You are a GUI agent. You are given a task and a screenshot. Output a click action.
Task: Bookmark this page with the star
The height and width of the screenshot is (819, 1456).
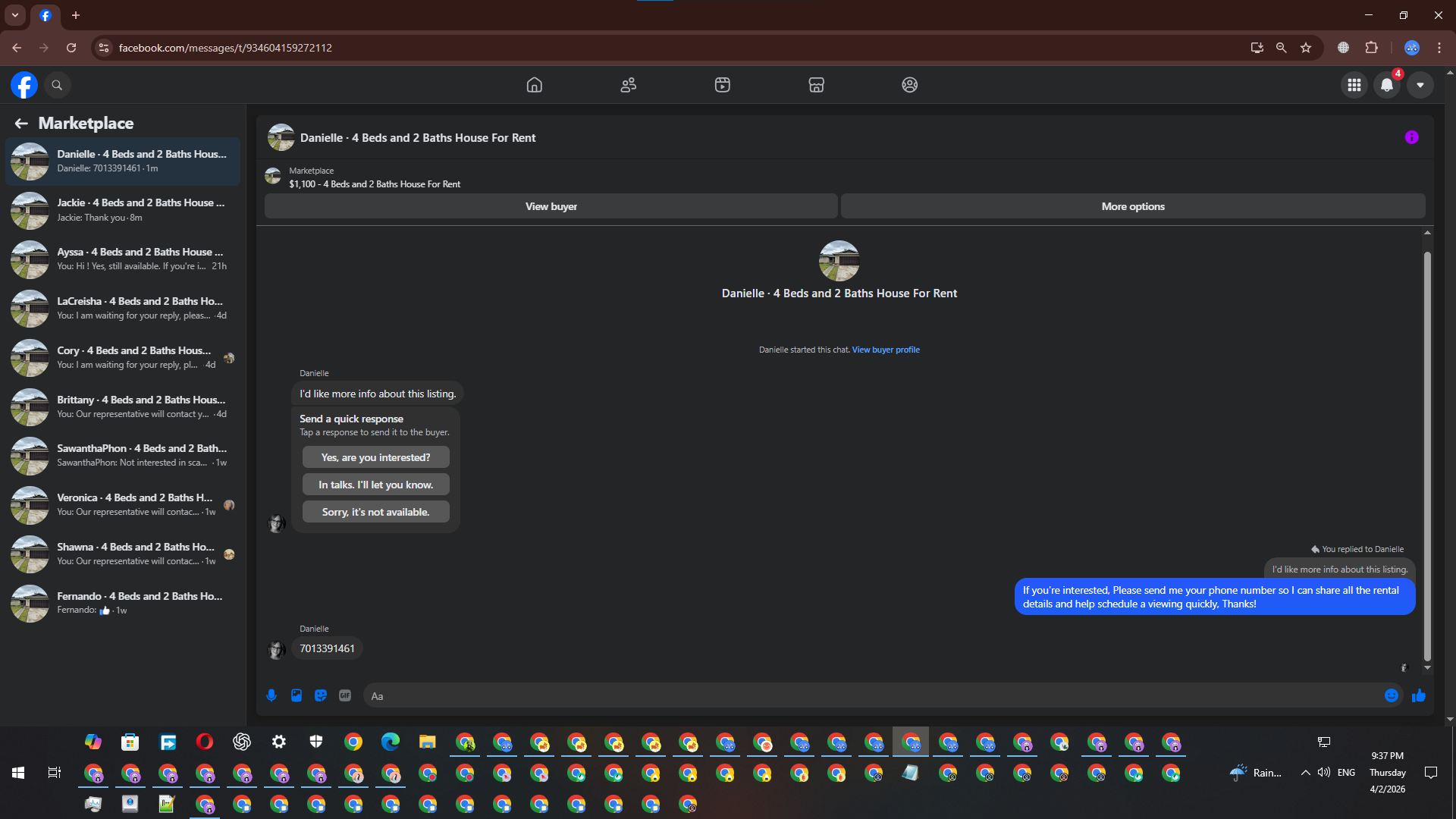pos(1306,48)
